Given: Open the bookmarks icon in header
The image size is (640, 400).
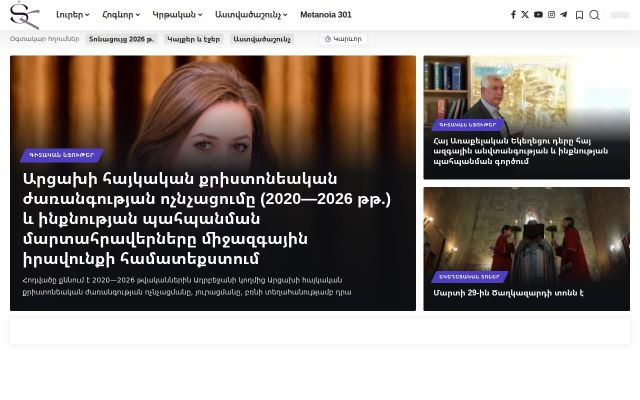Looking at the screenshot, I should (579, 15).
